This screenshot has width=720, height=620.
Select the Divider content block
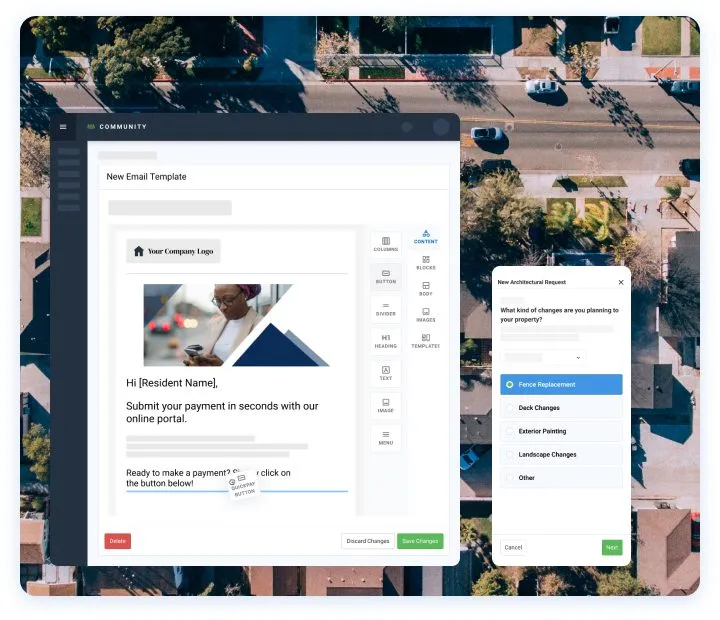386,309
